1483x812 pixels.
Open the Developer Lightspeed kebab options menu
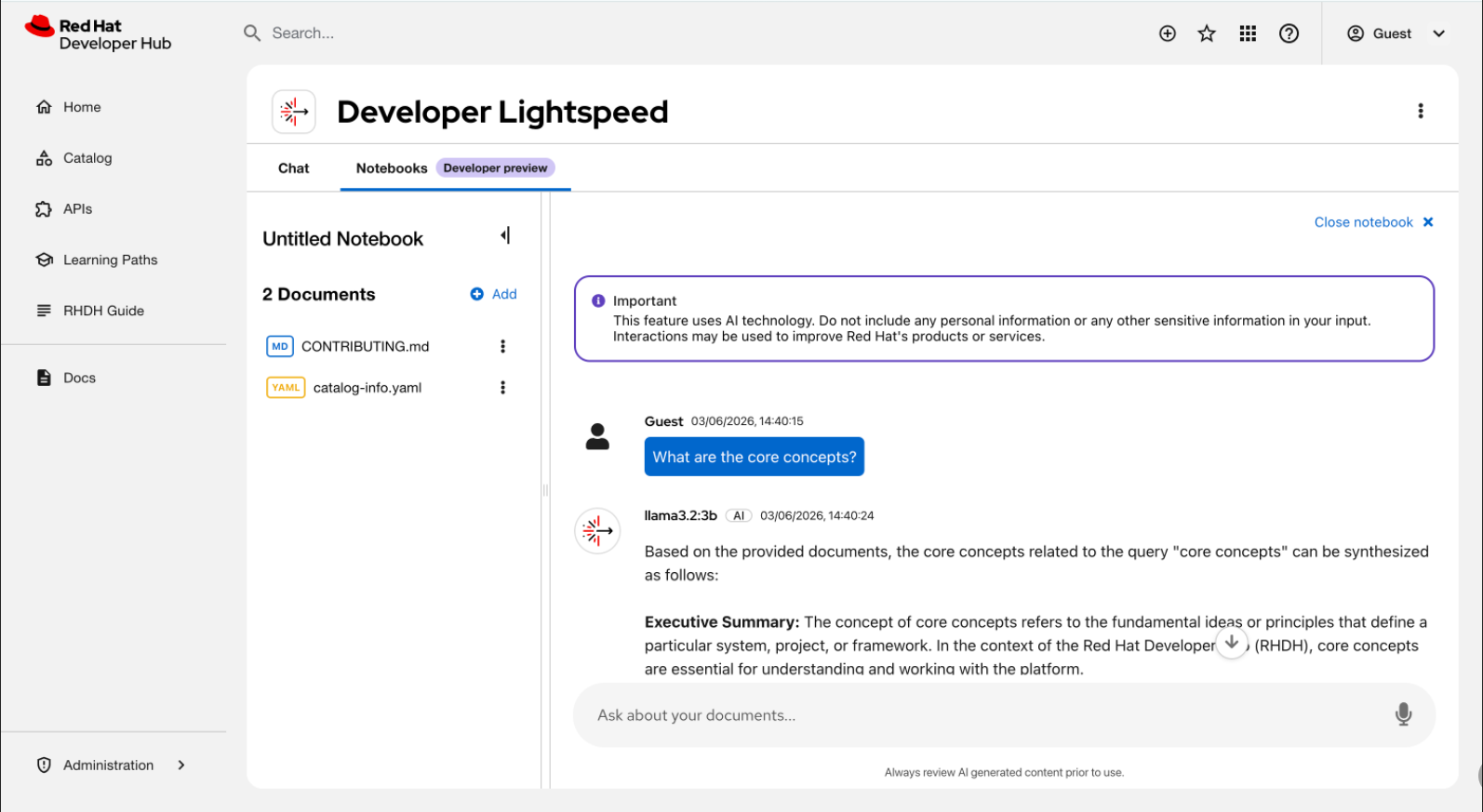[1420, 111]
